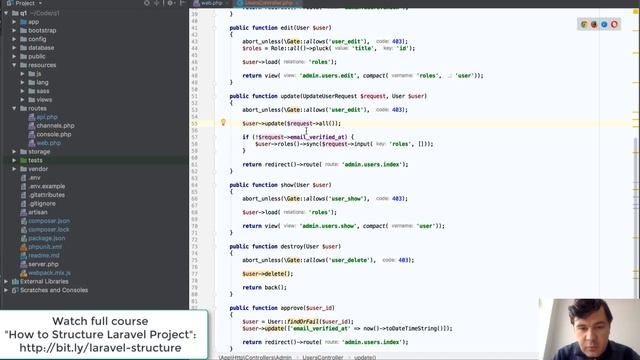Screen dimensions: 640x360
Task: Expand the vendor folder arrow
Action: pos(14,169)
